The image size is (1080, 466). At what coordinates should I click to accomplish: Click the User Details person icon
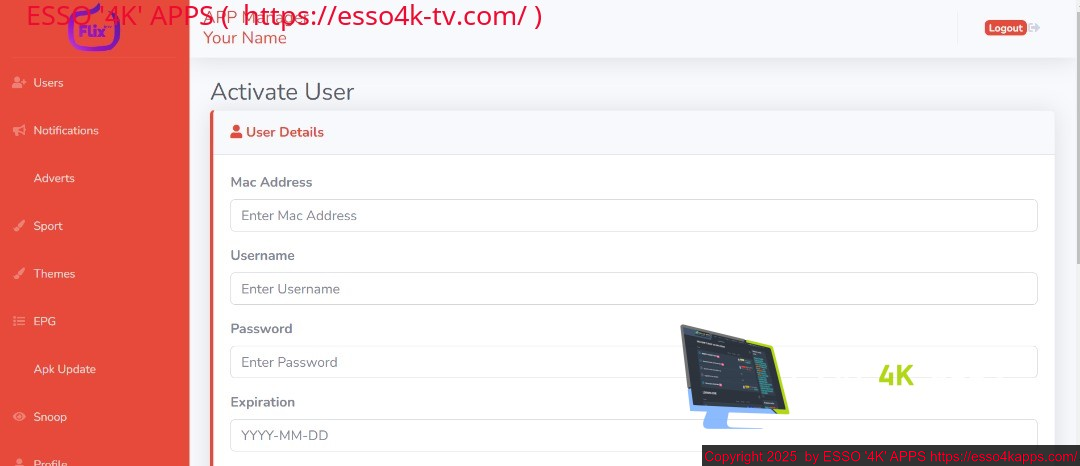click(236, 131)
